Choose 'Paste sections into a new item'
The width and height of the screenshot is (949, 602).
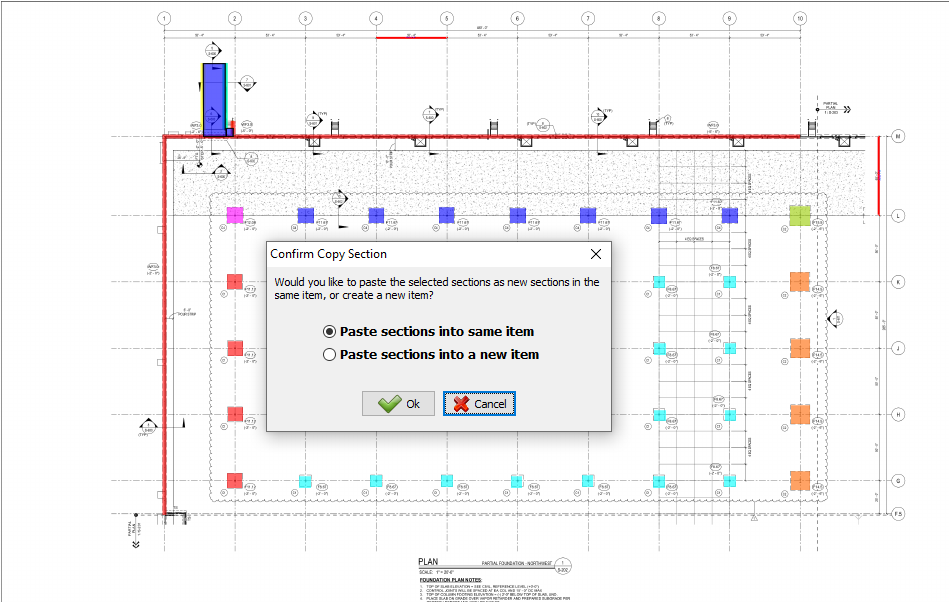pos(330,355)
